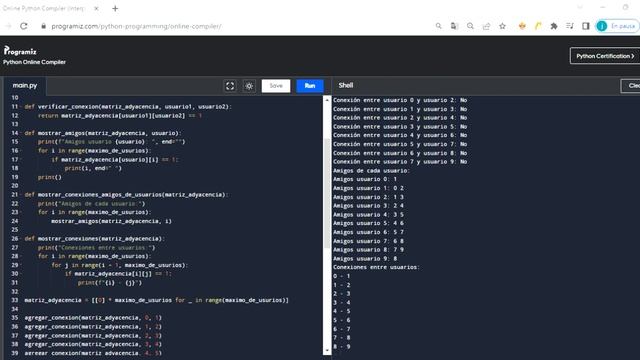Screen dimensions: 640x360
Task: Open Python Certification link
Action: [x=605, y=56]
